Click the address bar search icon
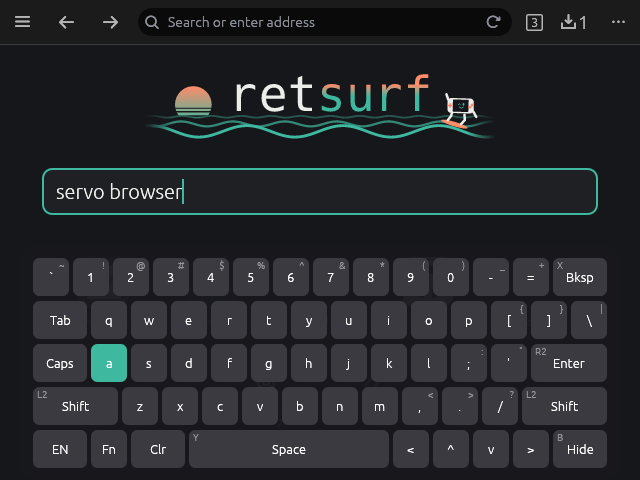Viewport: 640px width, 480px height. (x=152, y=22)
